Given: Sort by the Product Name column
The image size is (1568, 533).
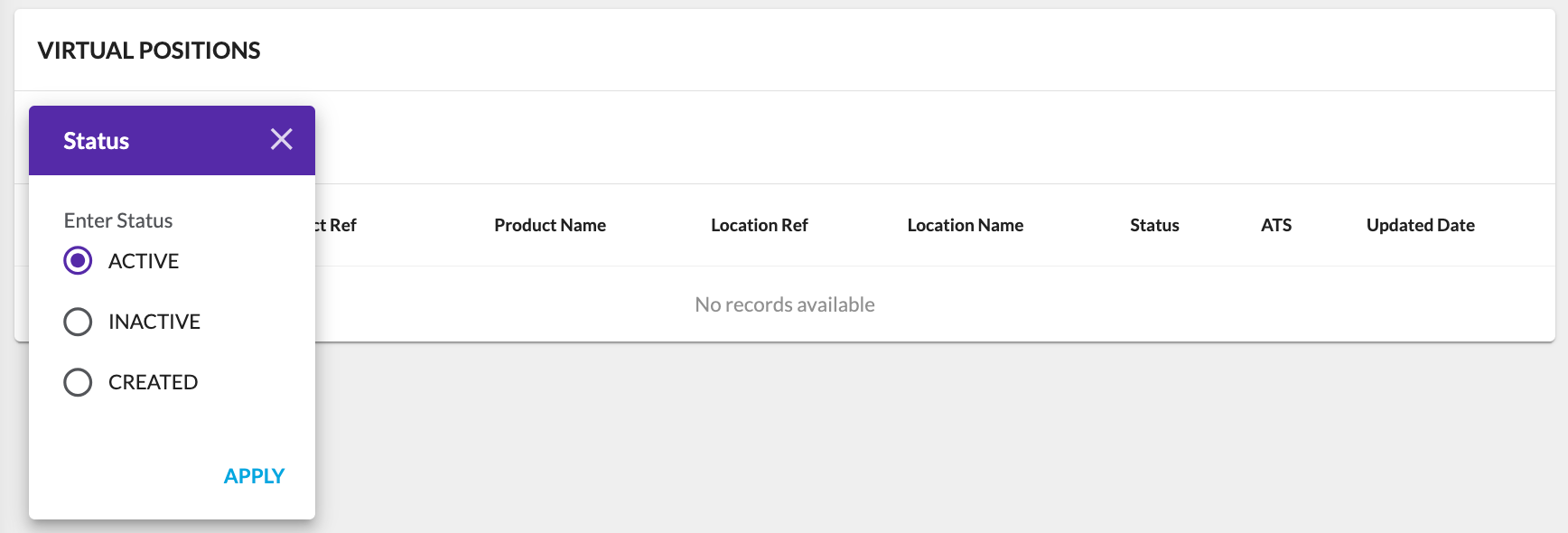Looking at the screenshot, I should point(549,225).
